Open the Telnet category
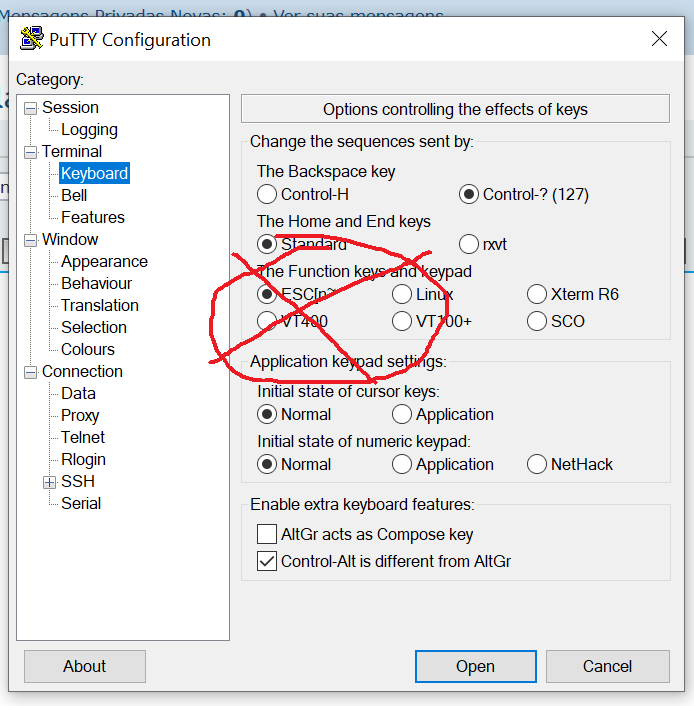 tap(82, 438)
